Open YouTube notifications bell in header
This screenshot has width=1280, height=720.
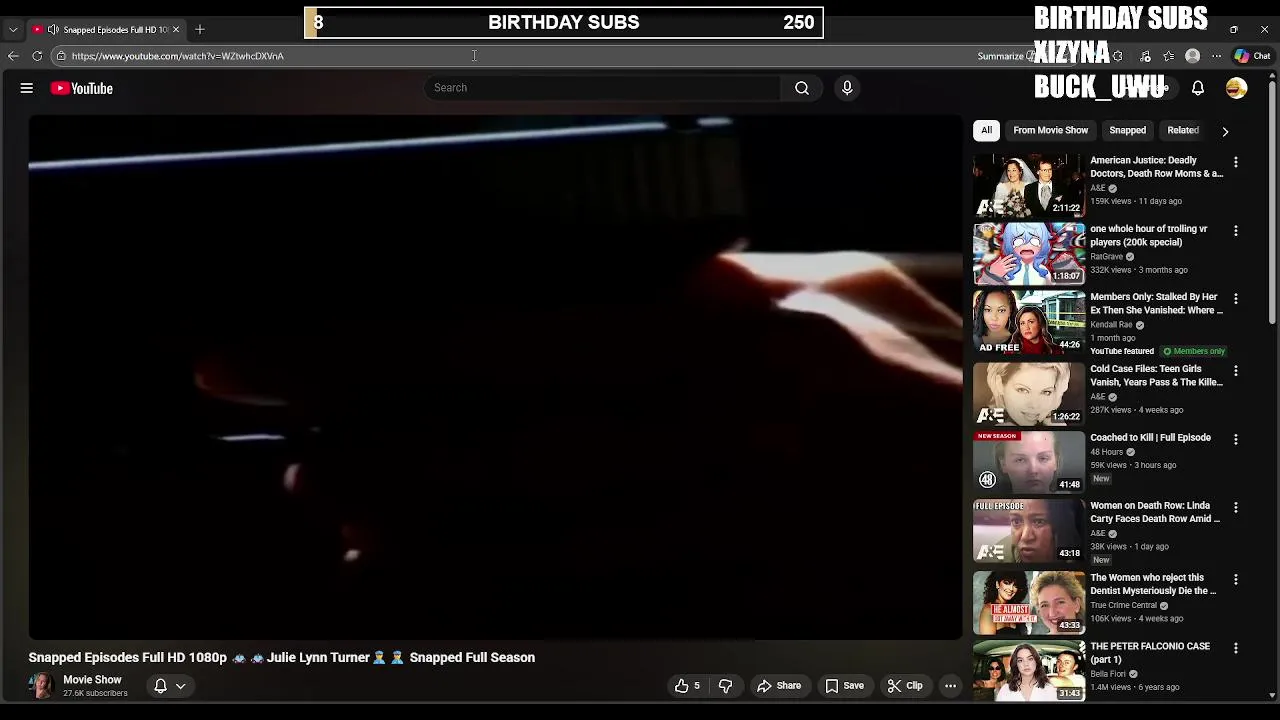pyautogui.click(x=1197, y=88)
